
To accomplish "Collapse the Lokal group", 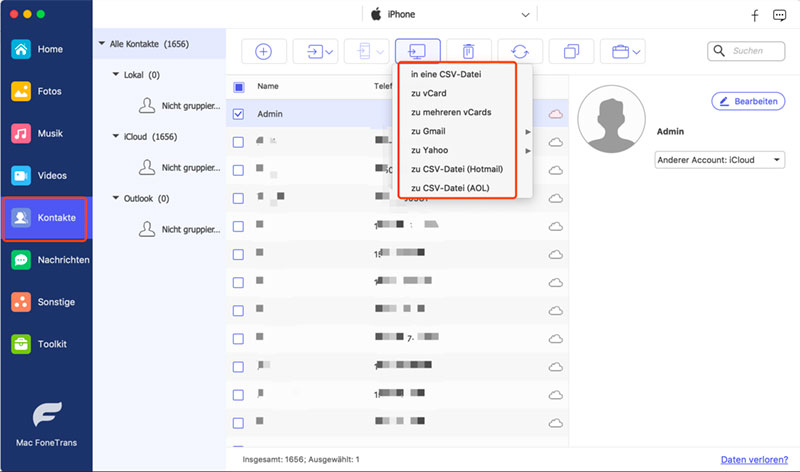I will pyautogui.click(x=115, y=74).
